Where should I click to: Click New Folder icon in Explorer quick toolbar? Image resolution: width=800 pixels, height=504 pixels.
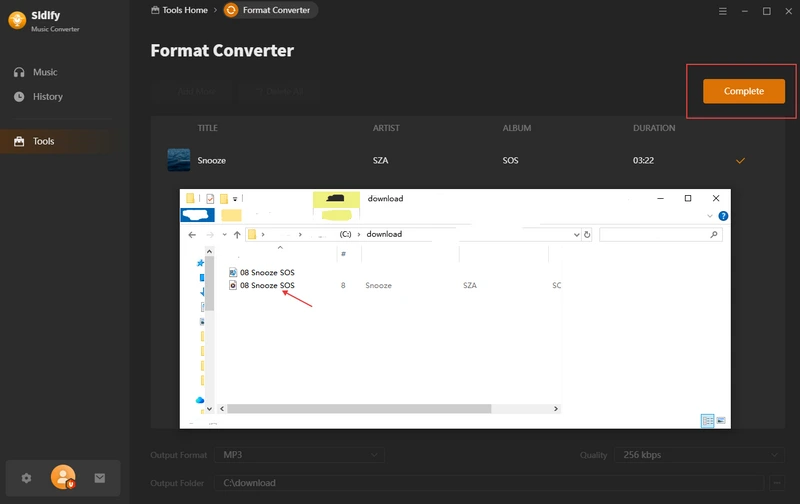[x=223, y=198]
